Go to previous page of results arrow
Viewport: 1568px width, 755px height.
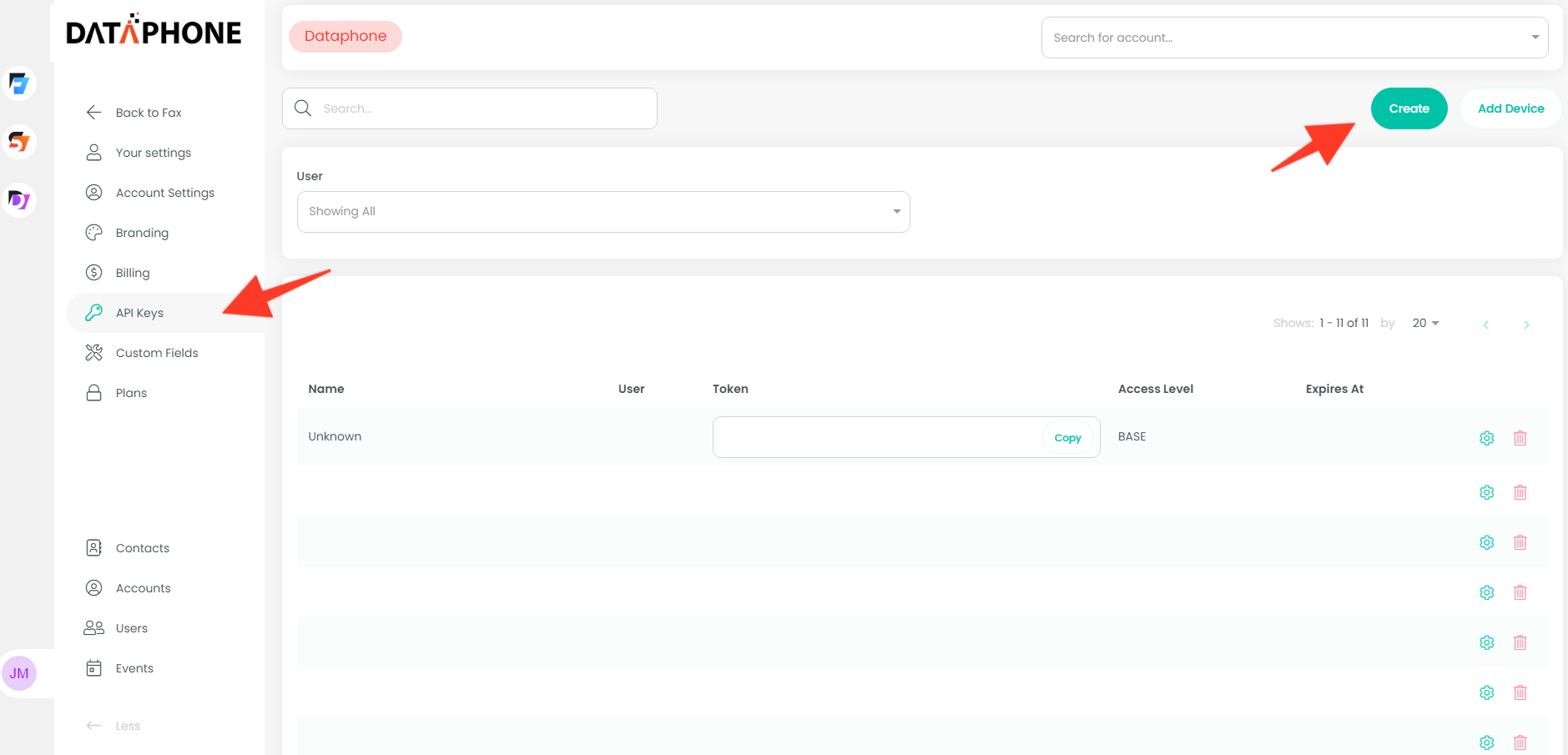point(1485,325)
